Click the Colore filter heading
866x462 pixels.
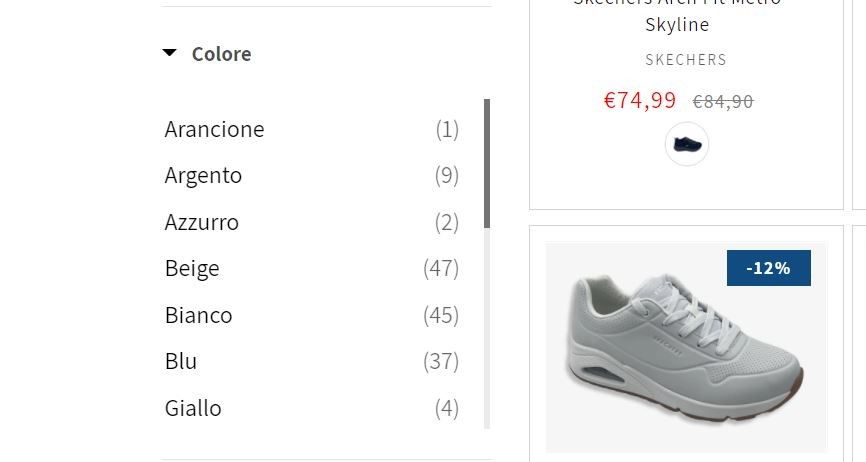click(x=221, y=54)
